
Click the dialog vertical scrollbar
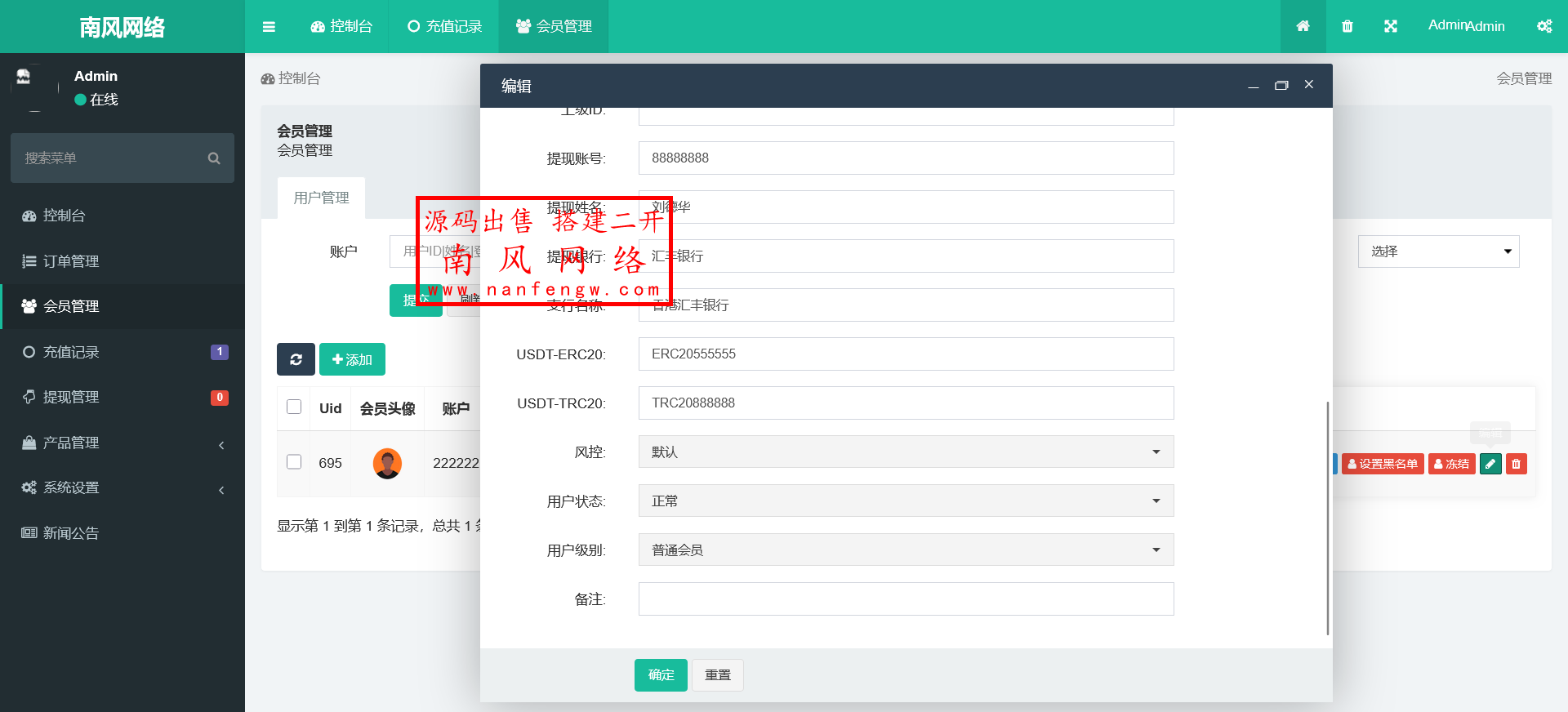pos(1328,518)
